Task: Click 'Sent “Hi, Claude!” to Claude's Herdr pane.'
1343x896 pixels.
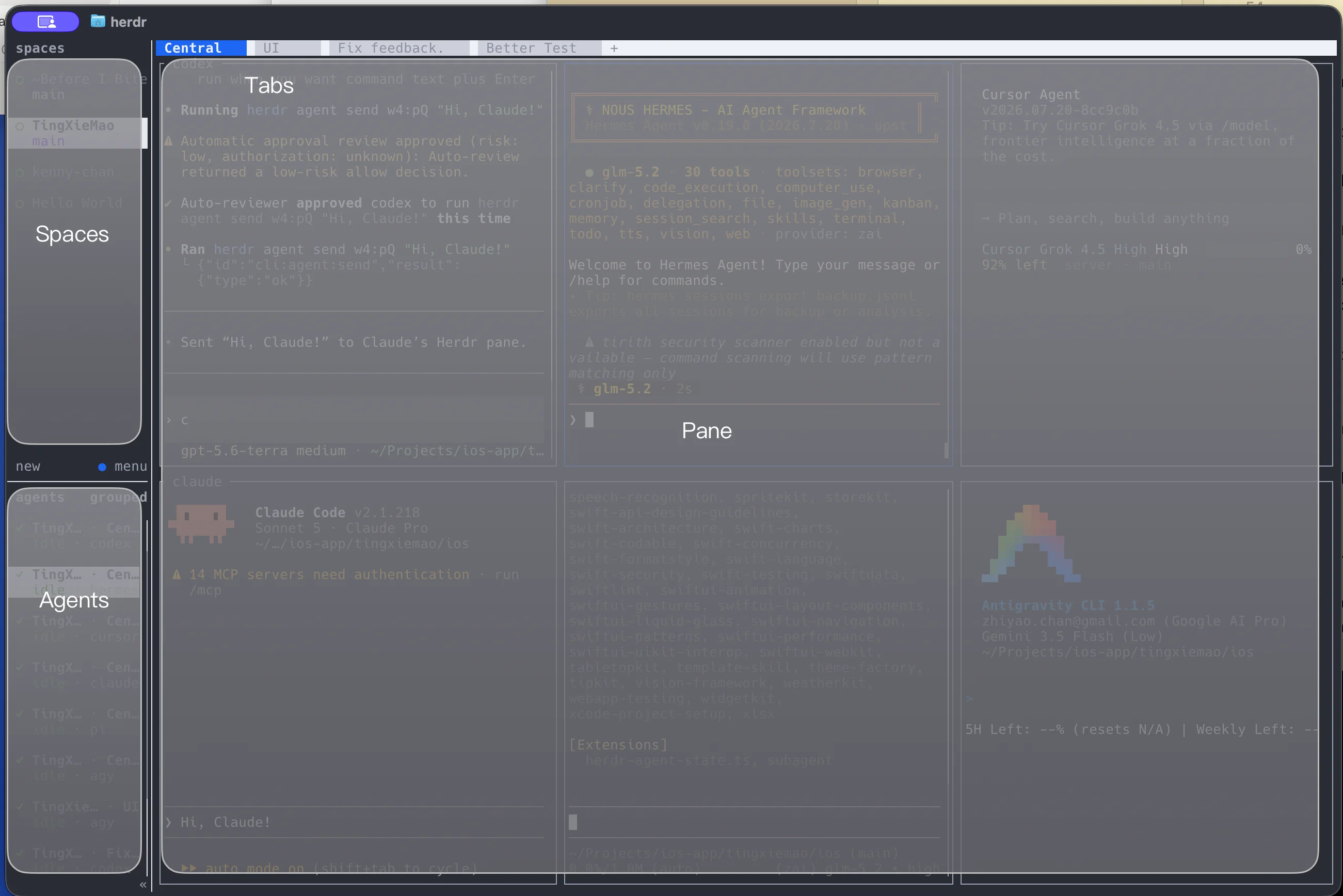Action: (353, 342)
